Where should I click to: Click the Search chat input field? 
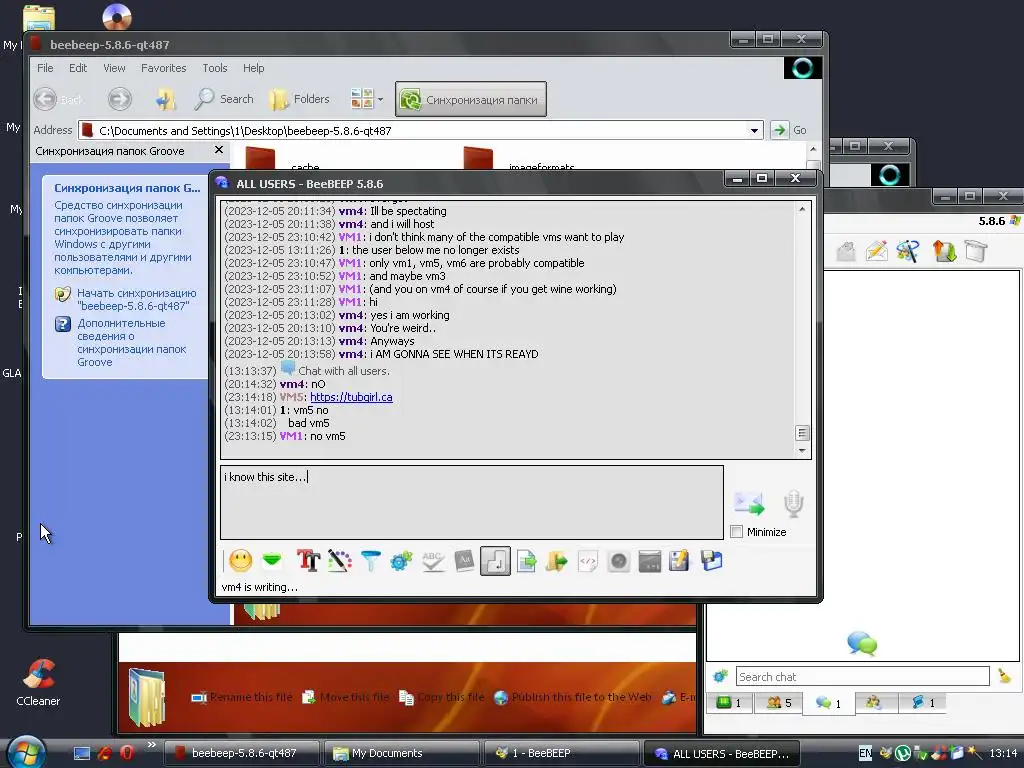point(862,677)
